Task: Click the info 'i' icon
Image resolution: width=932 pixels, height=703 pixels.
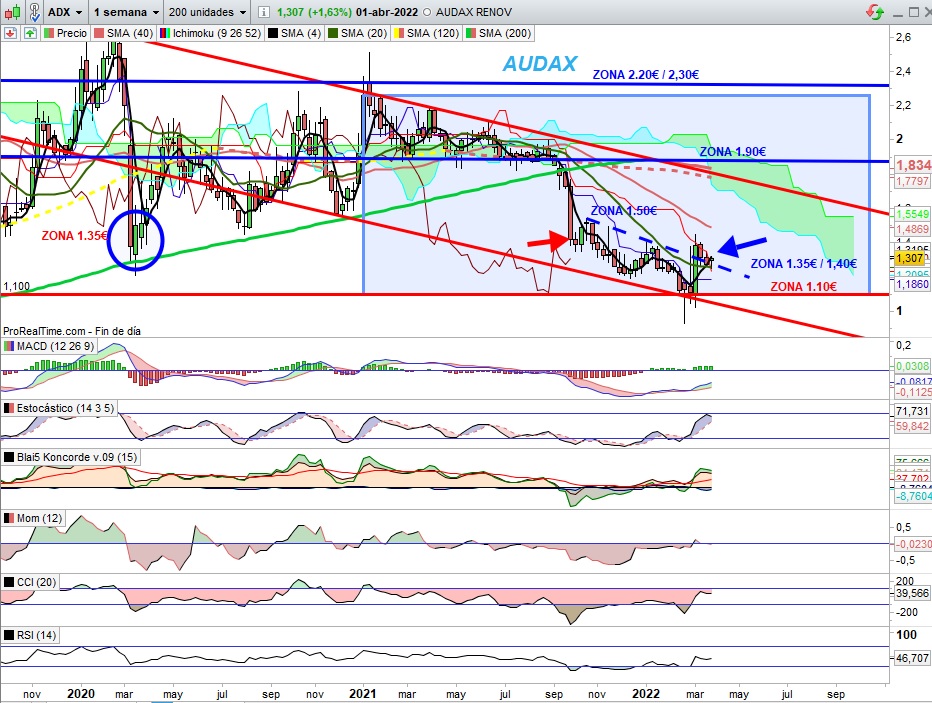Action: coord(264,12)
